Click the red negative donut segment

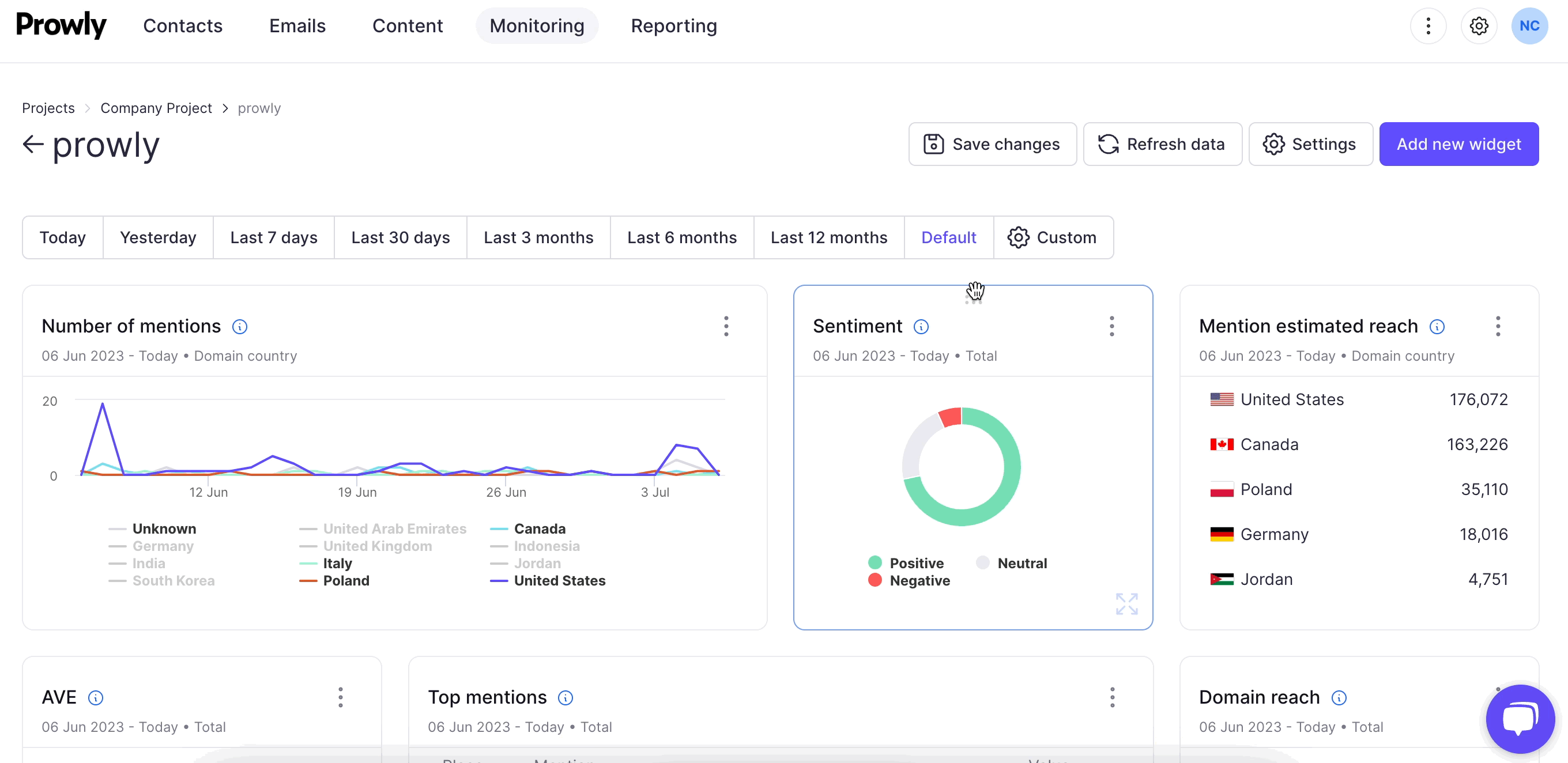click(951, 417)
